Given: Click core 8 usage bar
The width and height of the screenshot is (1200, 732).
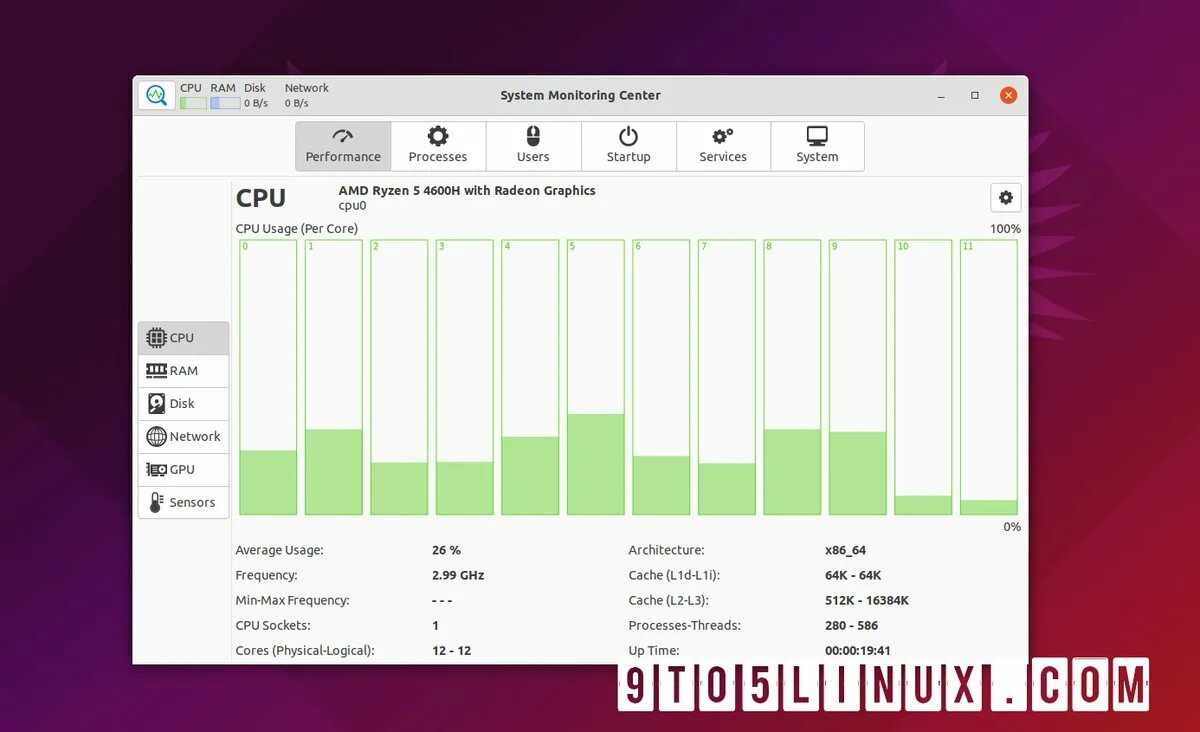Looking at the screenshot, I should point(792,377).
